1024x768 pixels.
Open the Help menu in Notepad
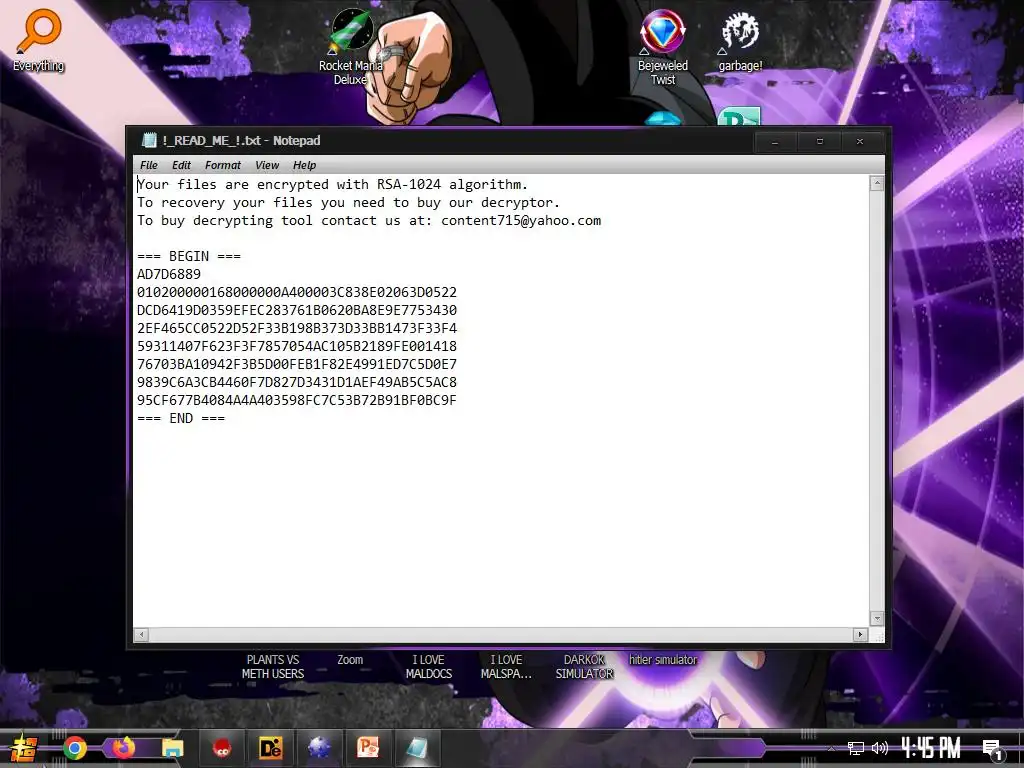coord(304,165)
